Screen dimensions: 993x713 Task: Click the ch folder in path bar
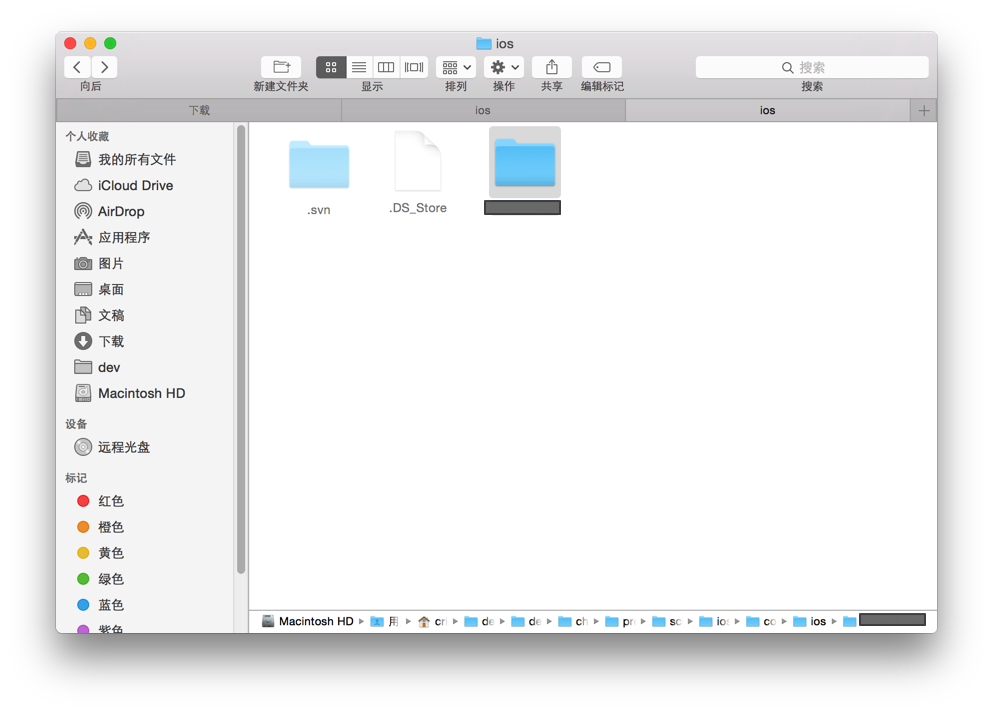pos(574,621)
